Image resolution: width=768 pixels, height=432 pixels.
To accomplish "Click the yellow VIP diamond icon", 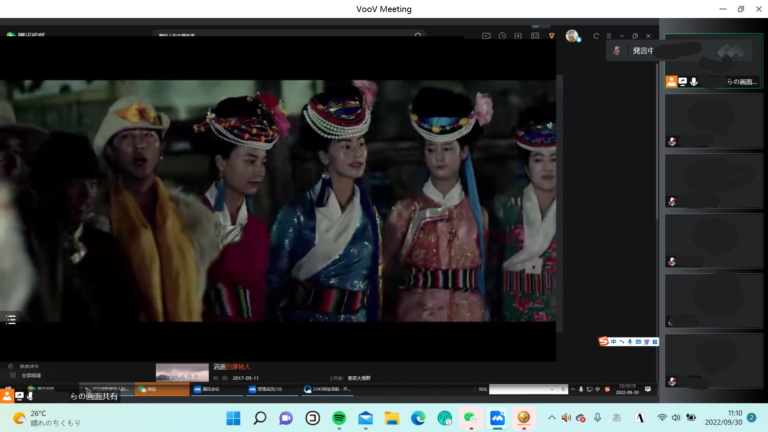I will [552, 36].
